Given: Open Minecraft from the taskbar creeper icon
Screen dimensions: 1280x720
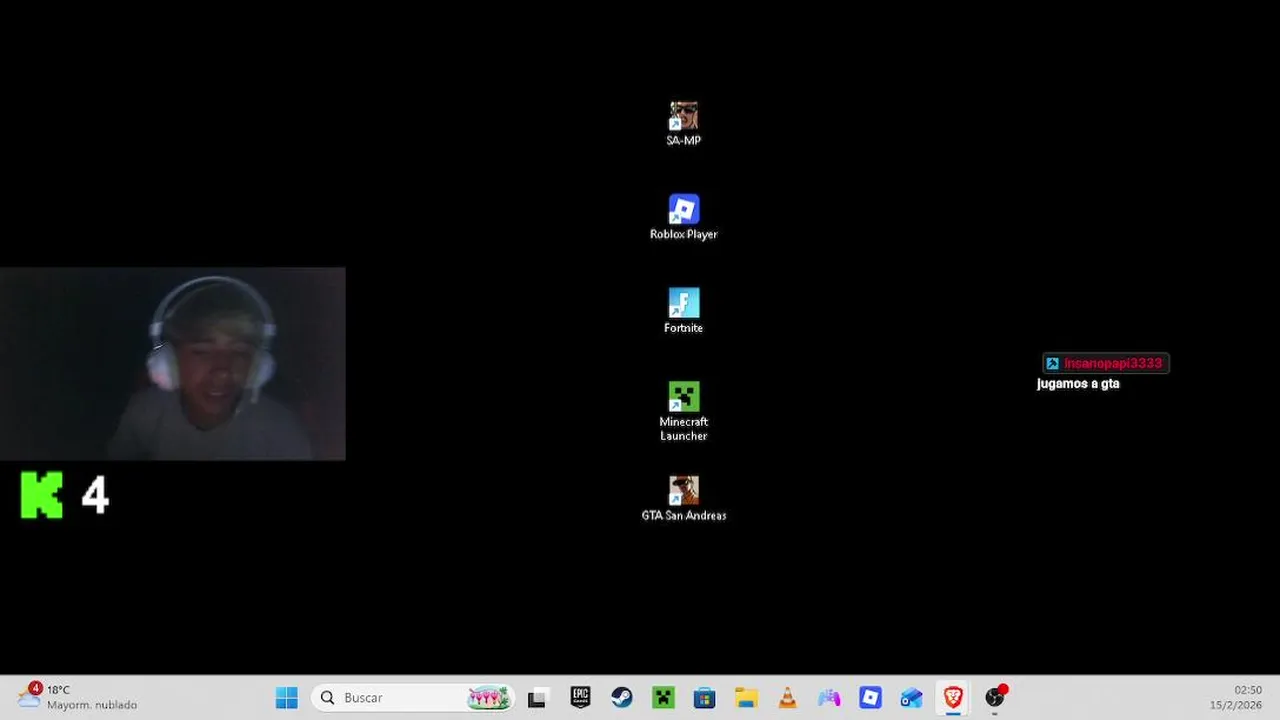Looking at the screenshot, I should point(664,697).
